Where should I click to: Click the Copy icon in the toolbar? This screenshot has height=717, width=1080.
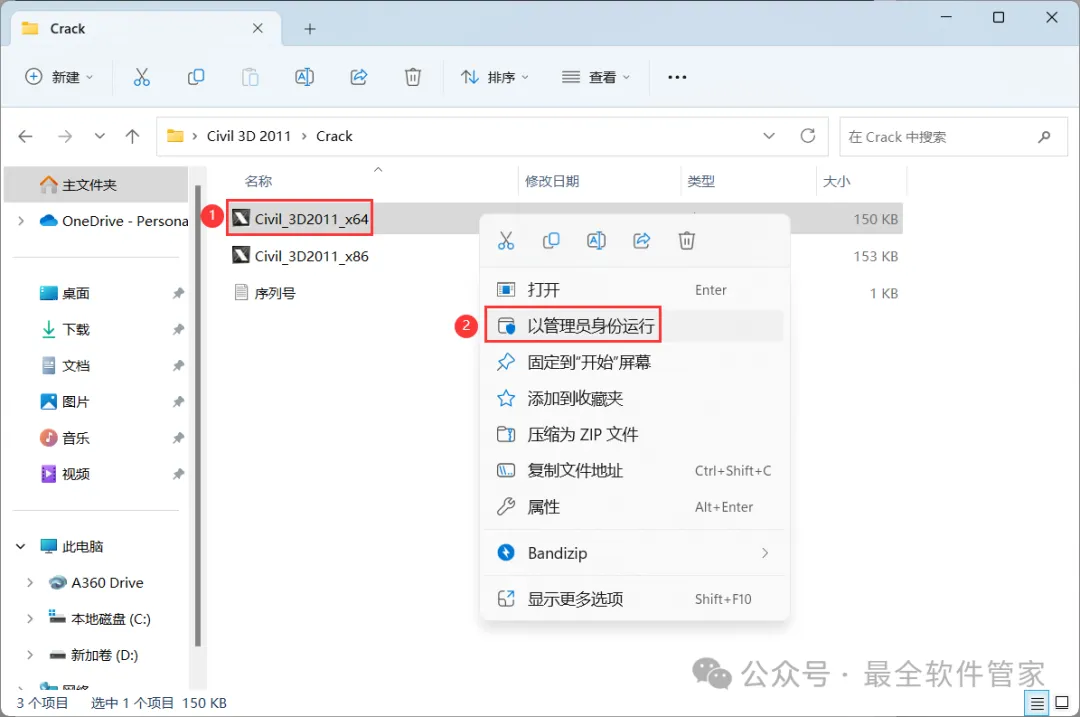pyautogui.click(x=196, y=77)
